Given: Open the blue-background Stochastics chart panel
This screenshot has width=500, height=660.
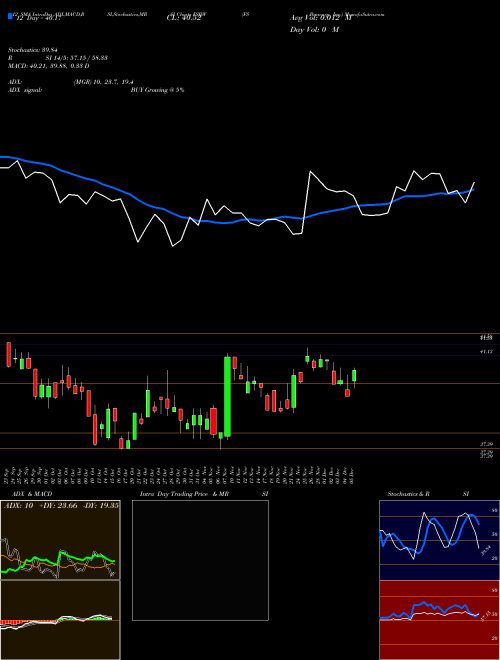Looking at the screenshot, I should pos(439,540).
